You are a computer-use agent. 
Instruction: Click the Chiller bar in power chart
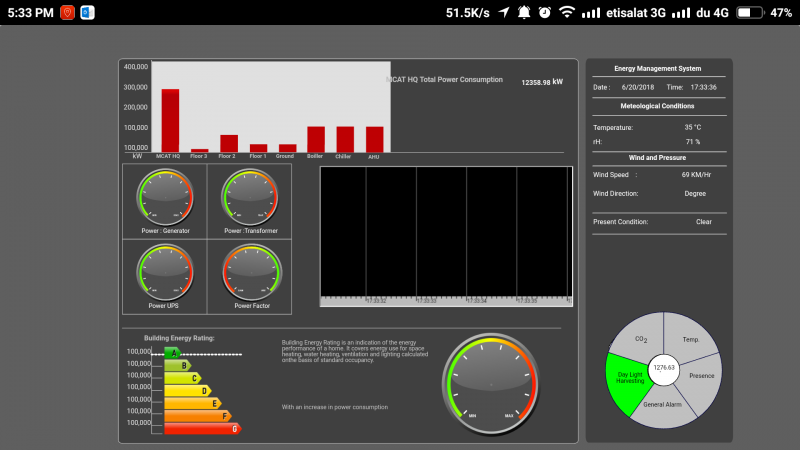tap(345, 139)
